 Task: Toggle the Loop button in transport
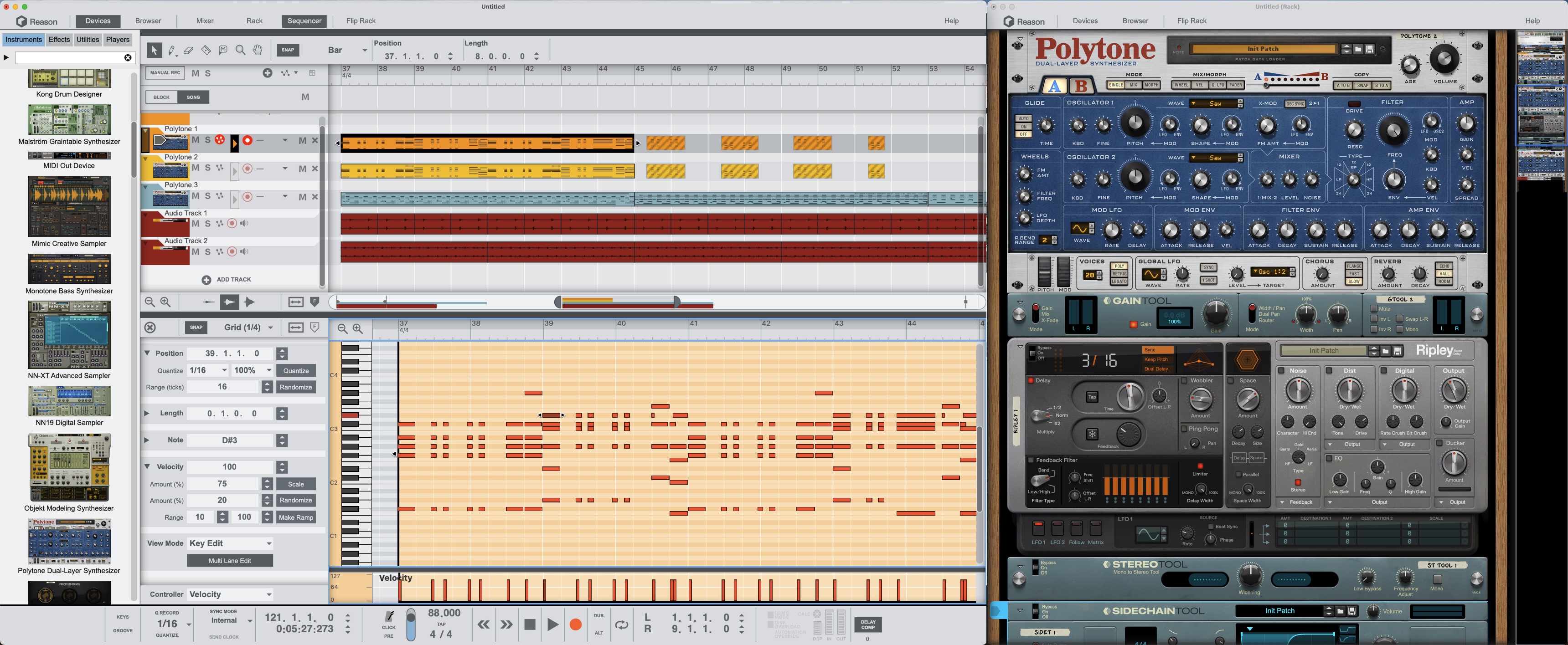pos(621,625)
